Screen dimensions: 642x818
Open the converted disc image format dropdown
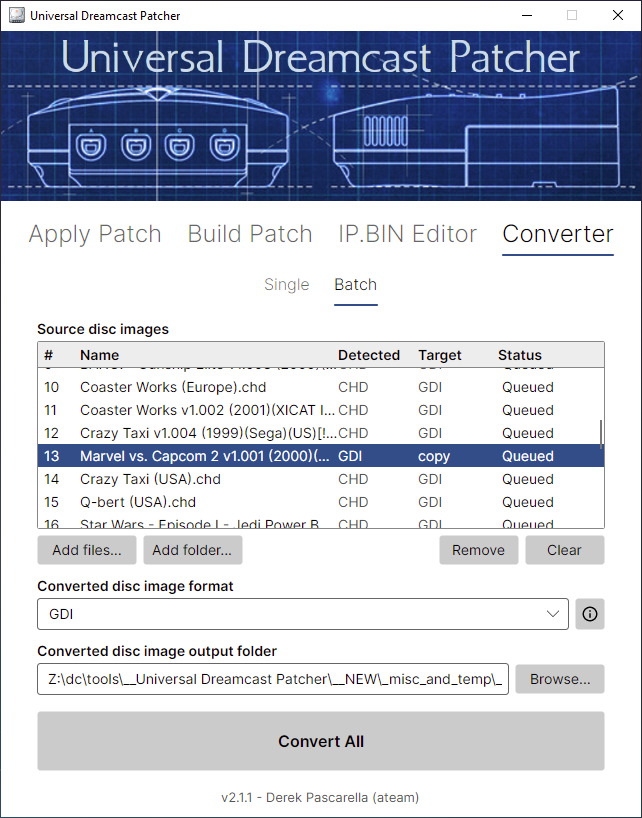[303, 614]
